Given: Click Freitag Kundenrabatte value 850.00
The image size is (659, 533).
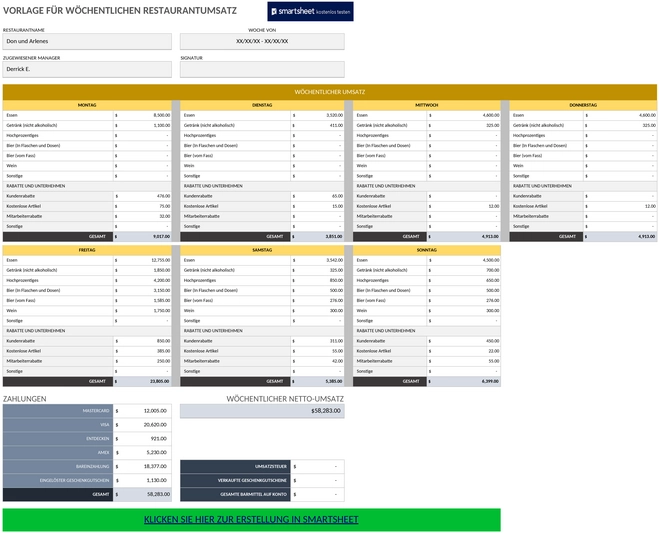Looking at the screenshot, I should (142, 341).
